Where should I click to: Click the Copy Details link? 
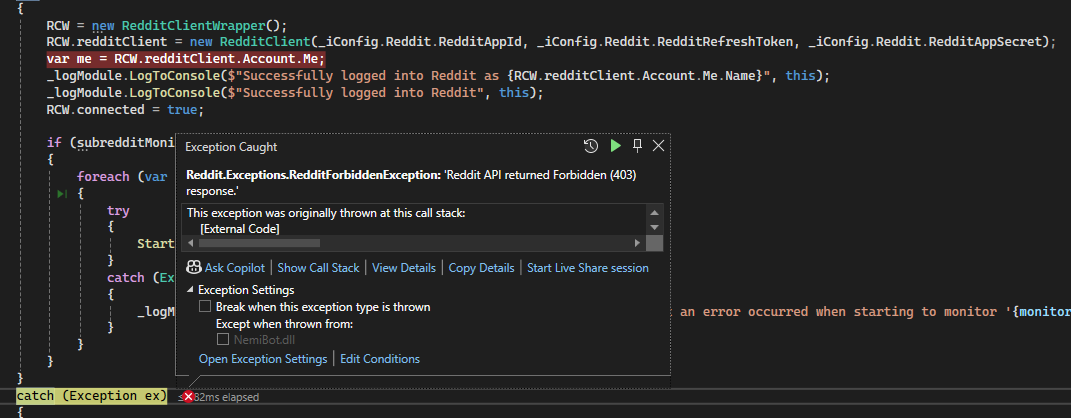point(482,268)
